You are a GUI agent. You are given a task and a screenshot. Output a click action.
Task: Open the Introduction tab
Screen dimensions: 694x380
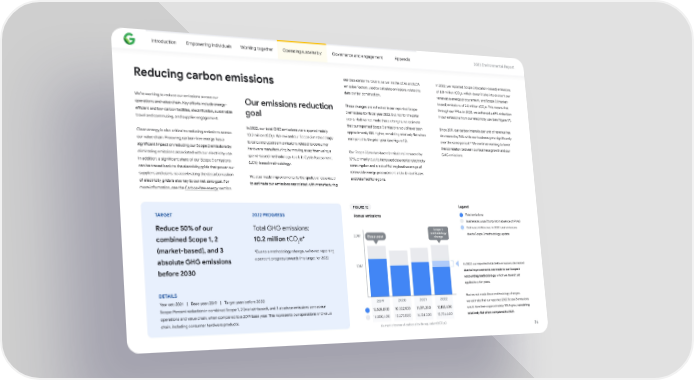(x=164, y=42)
